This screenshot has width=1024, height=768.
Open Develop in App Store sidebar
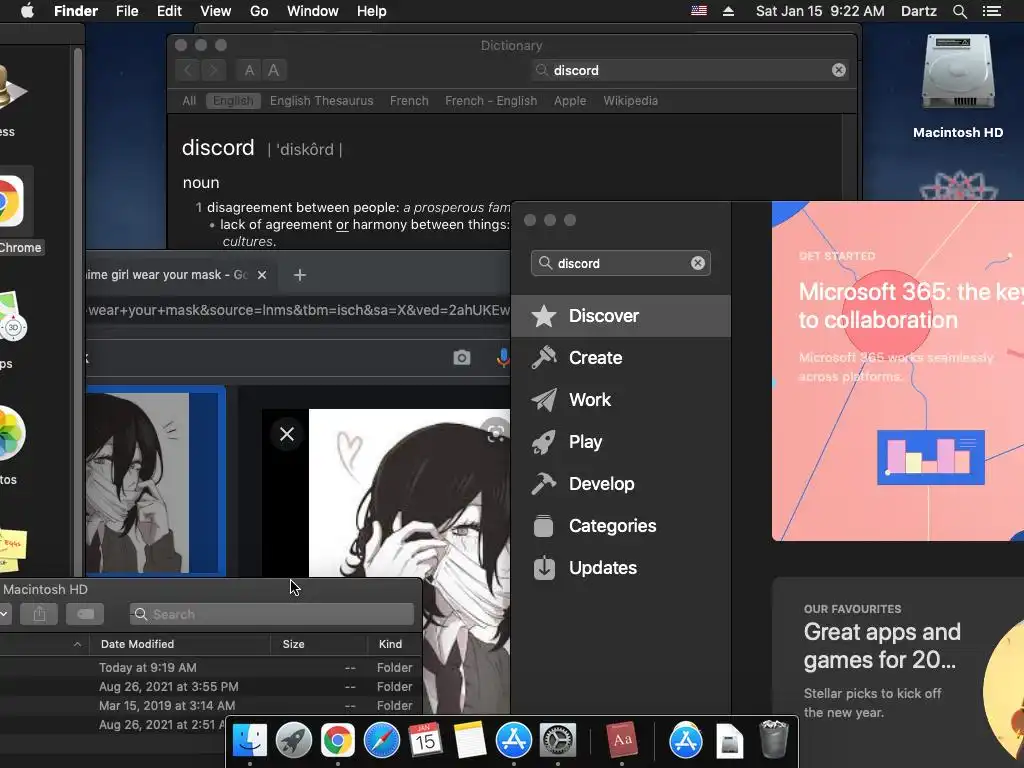(x=620, y=484)
